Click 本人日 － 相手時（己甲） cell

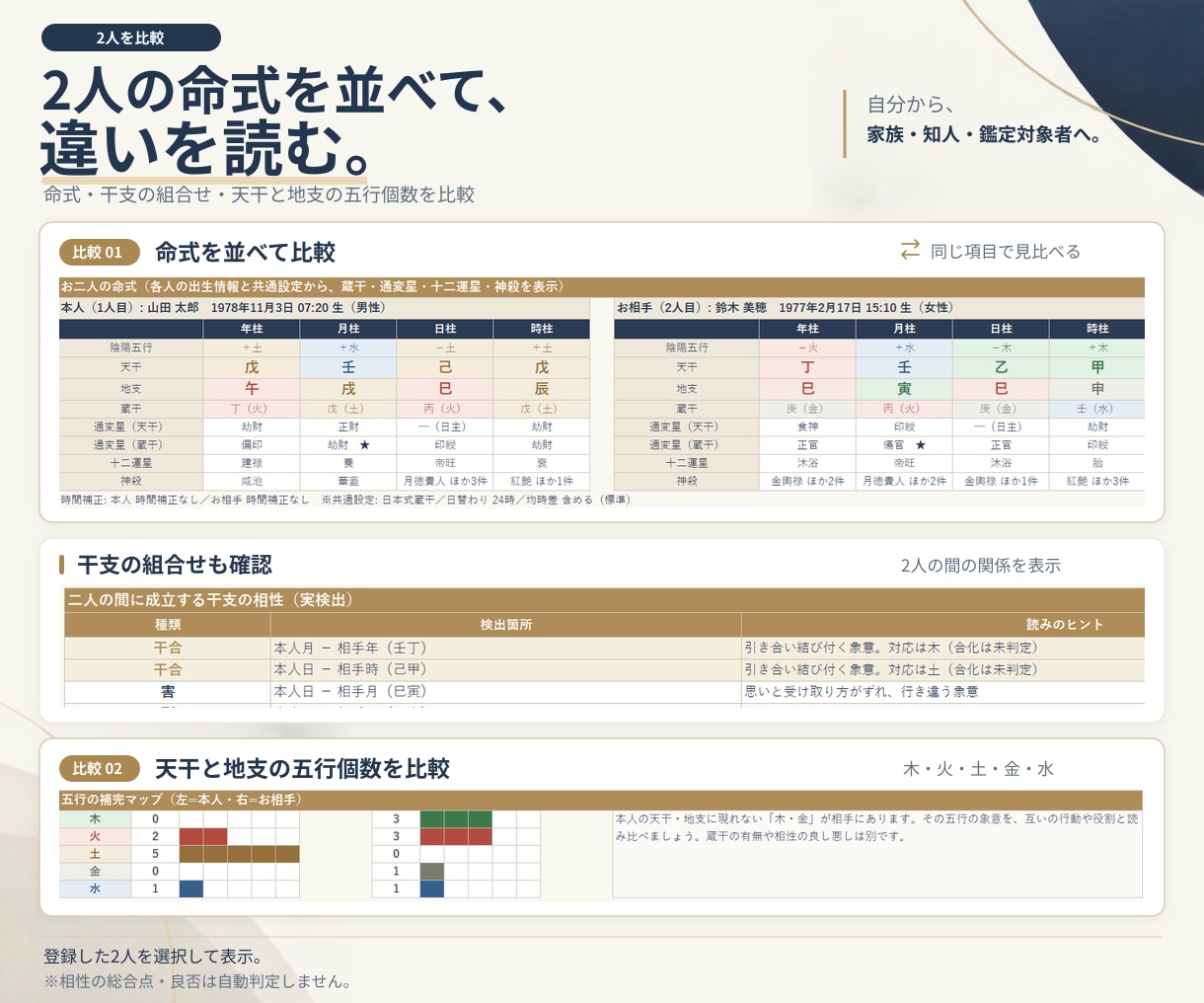point(506,670)
